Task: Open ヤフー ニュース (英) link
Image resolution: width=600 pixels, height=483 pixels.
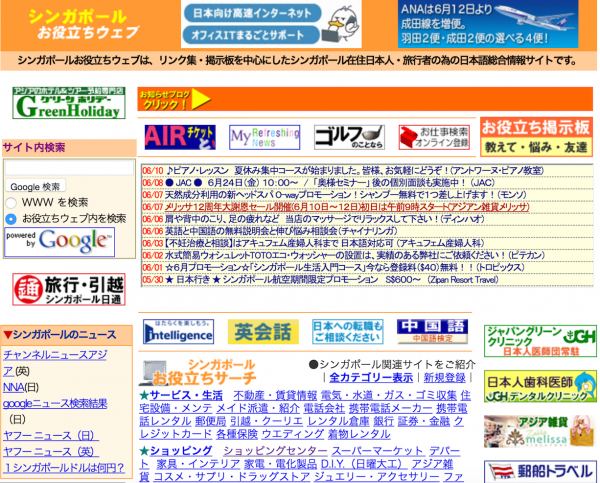Action: [51, 452]
